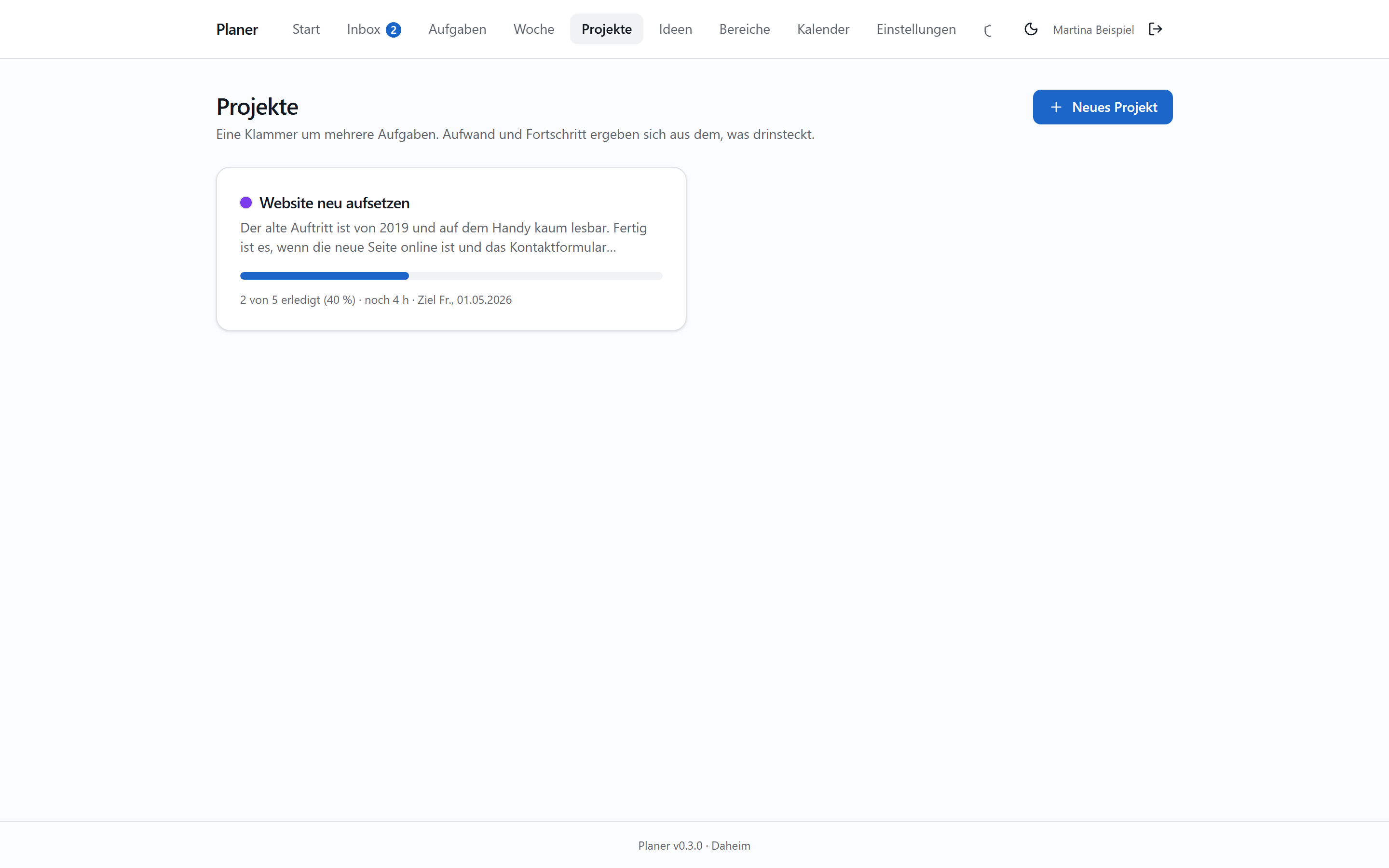Open the Kalender view

[x=823, y=29]
